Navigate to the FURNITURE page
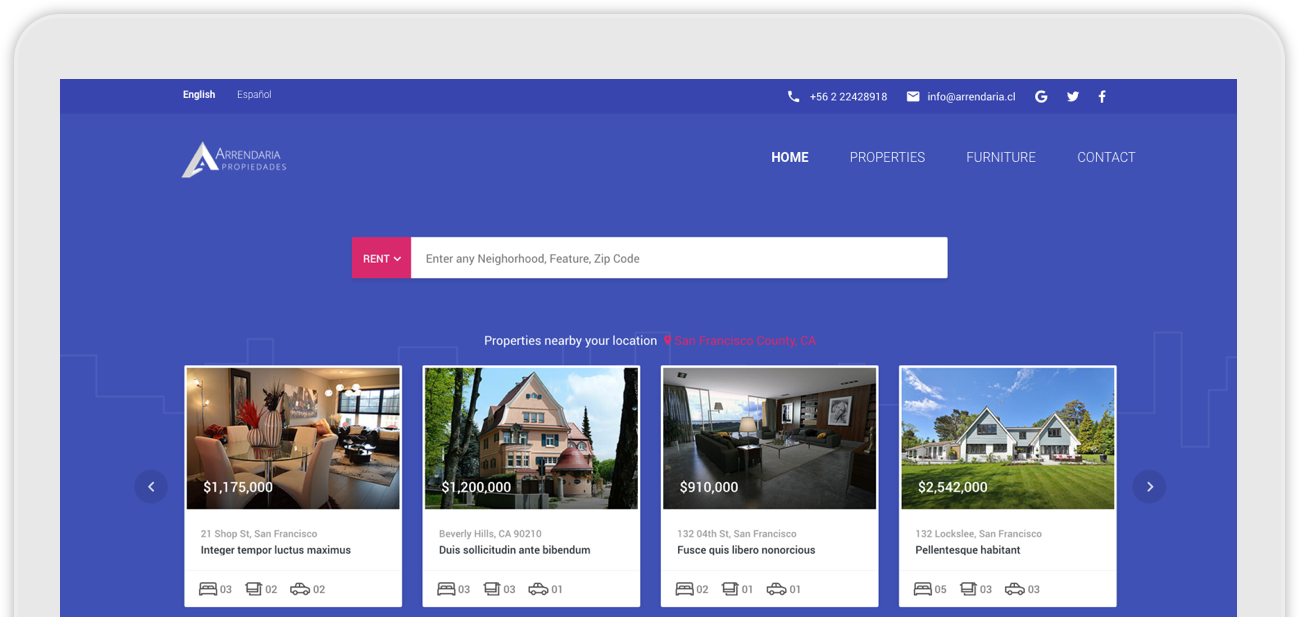 coord(1000,157)
